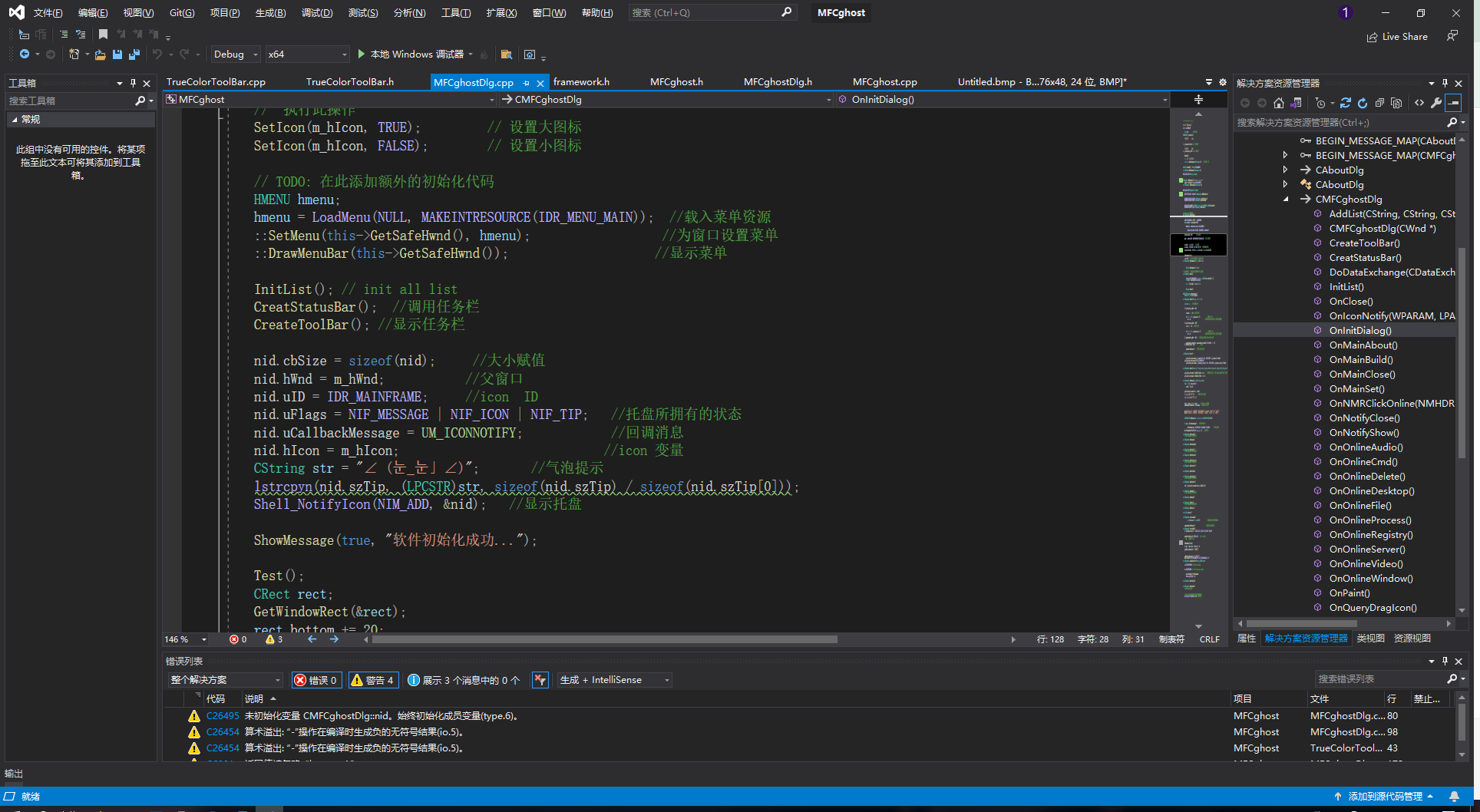Image resolution: width=1480 pixels, height=812 pixels.
Task: Open the 生成(B) Build menu
Action: click(270, 13)
